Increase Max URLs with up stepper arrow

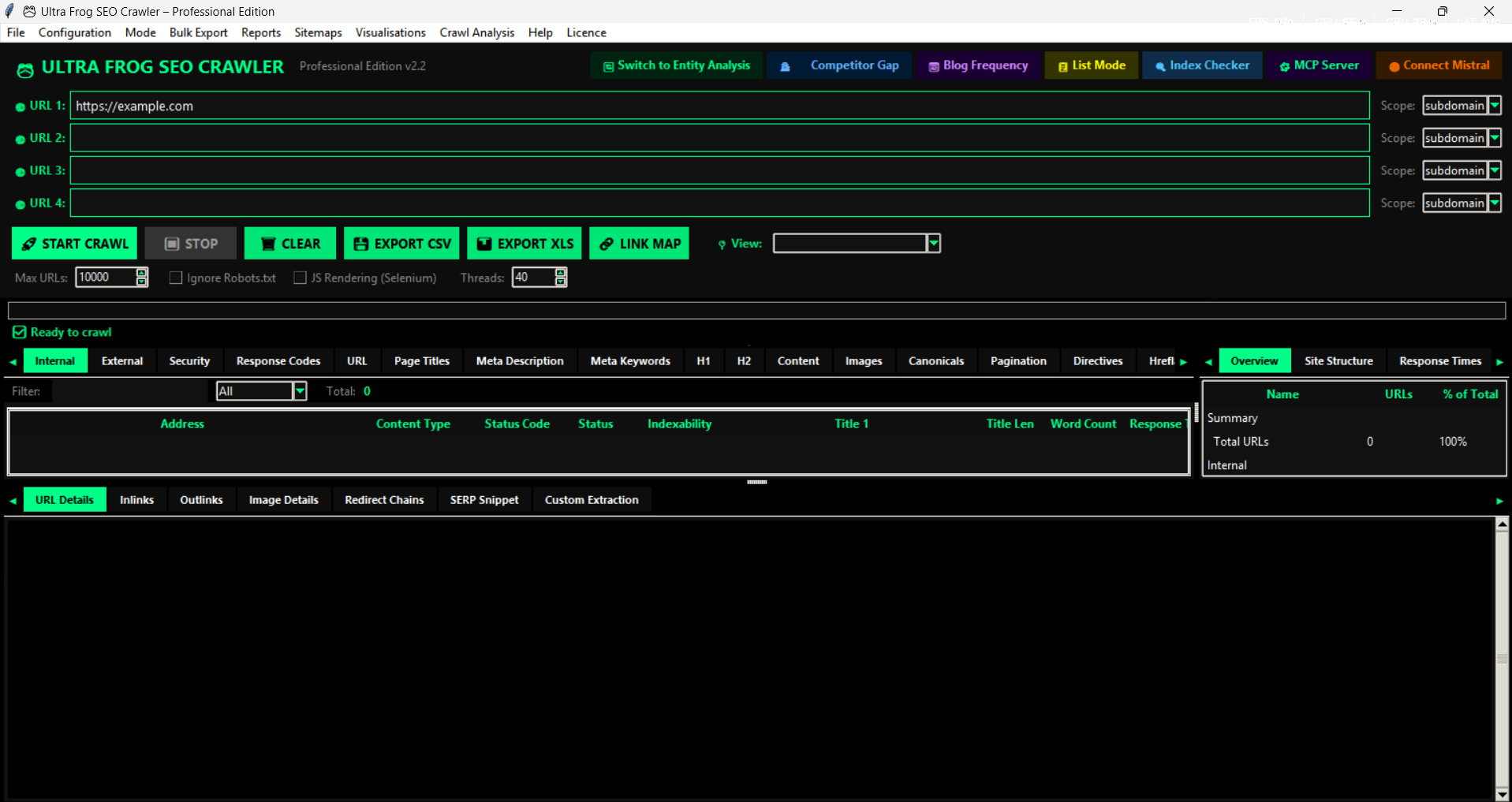click(142, 273)
